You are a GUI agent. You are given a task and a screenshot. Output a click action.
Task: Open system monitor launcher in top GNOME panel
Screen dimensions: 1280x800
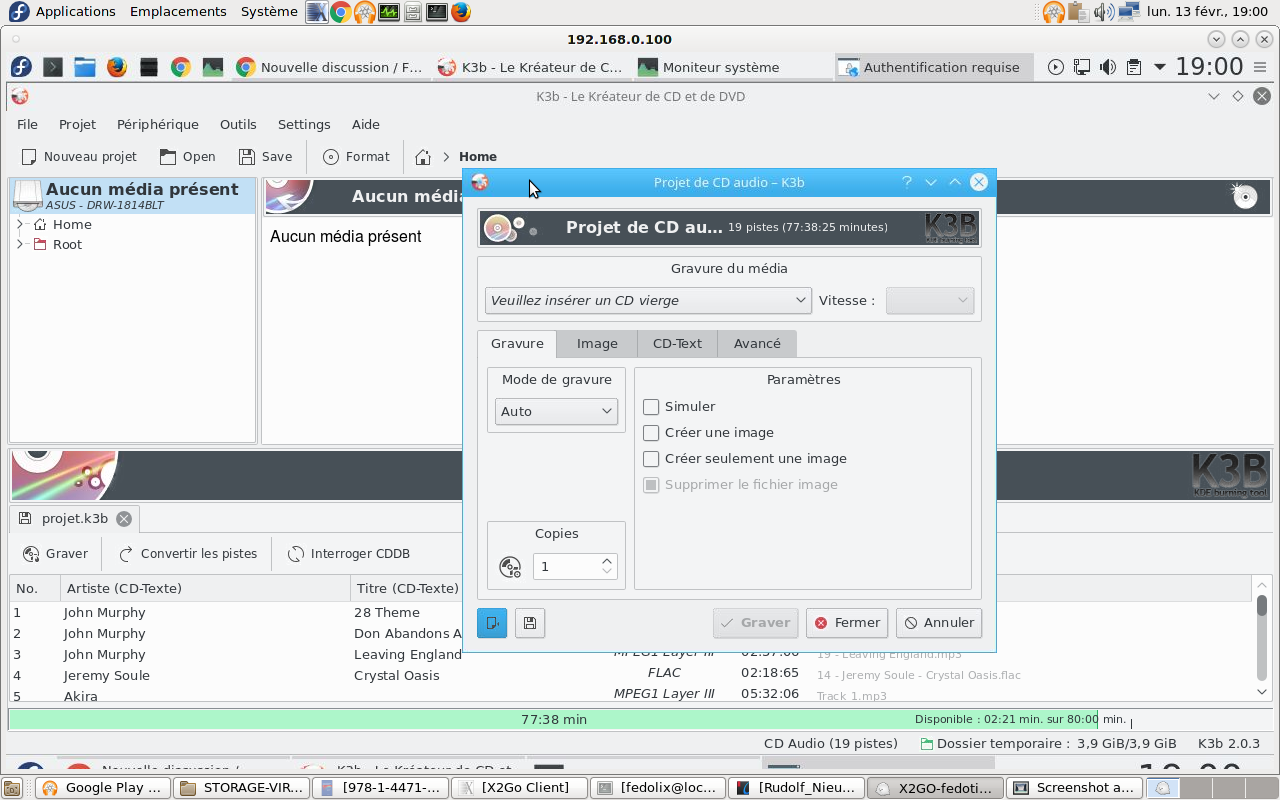click(x=389, y=12)
